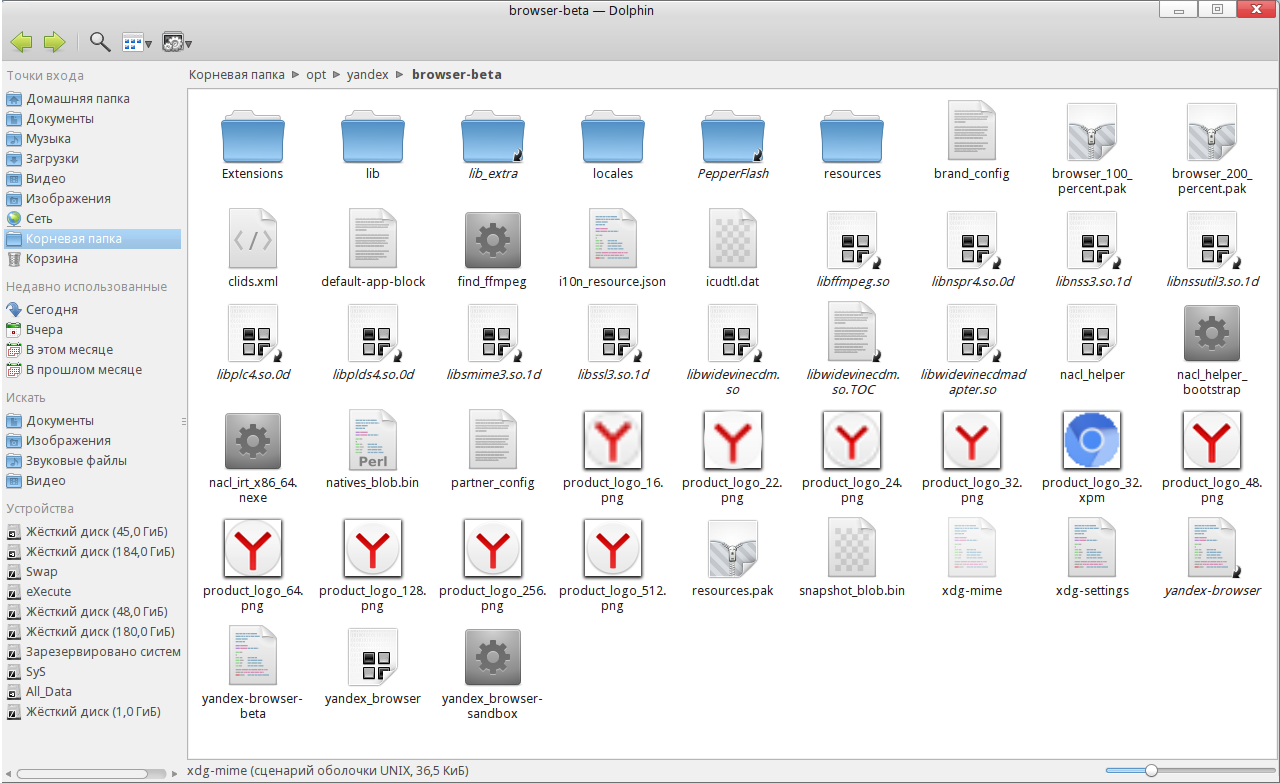Select the yandex_browser-sandbox executable

pyautogui.click(x=492, y=674)
